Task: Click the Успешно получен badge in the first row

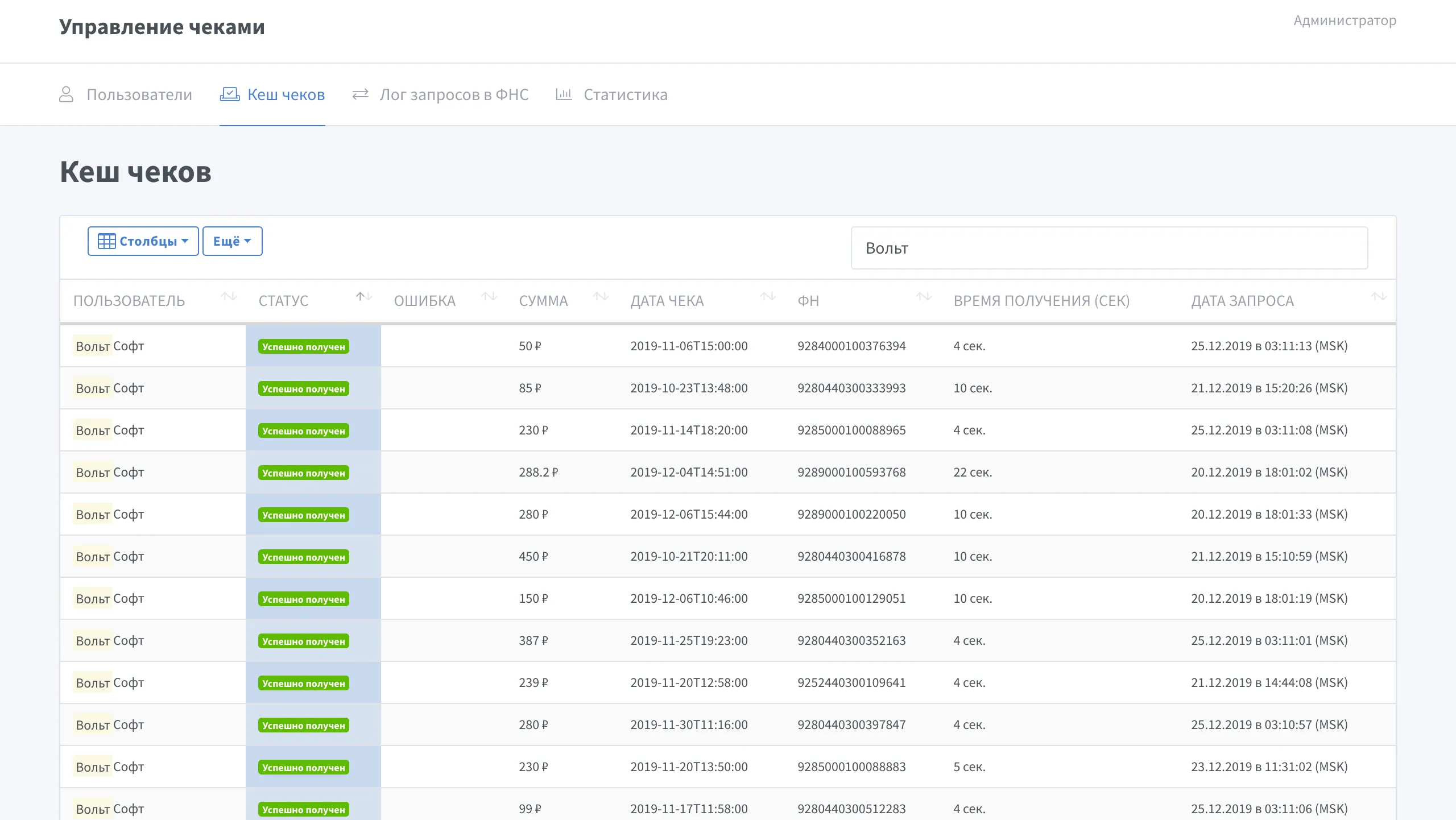Action: tap(304, 346)
